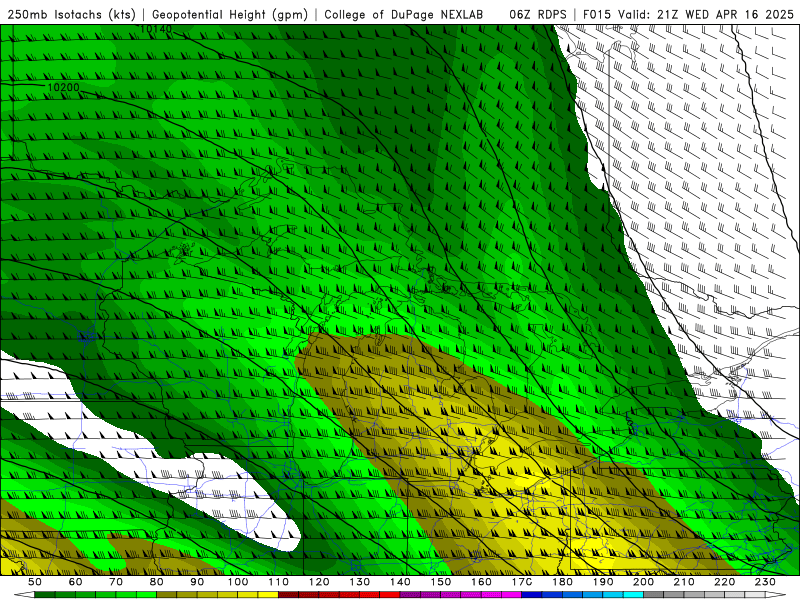Click the 210 label on the color scale
Viewport: 800px width, 600px height.
(684, 582)
